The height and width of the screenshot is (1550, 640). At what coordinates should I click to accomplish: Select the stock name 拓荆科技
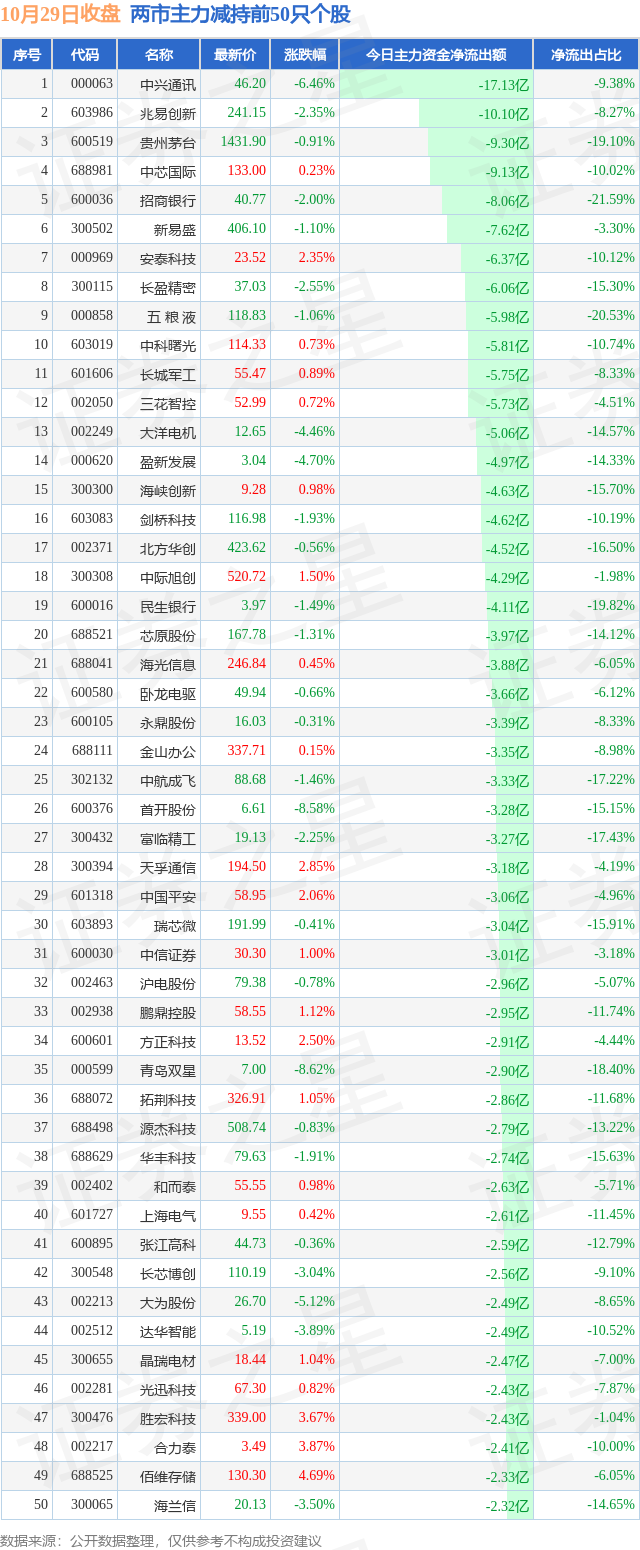coord(168,1100)
